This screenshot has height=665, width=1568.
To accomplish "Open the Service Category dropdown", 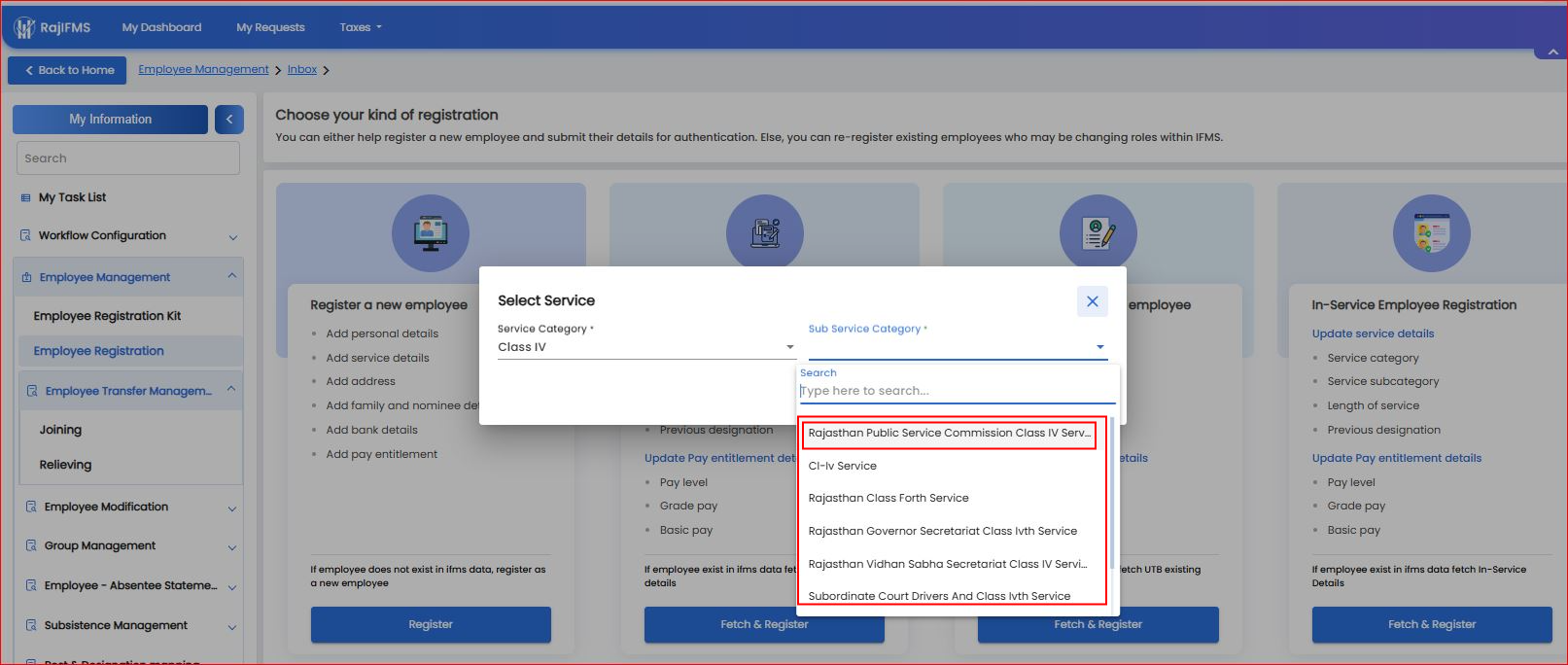I will coord(647,347).
